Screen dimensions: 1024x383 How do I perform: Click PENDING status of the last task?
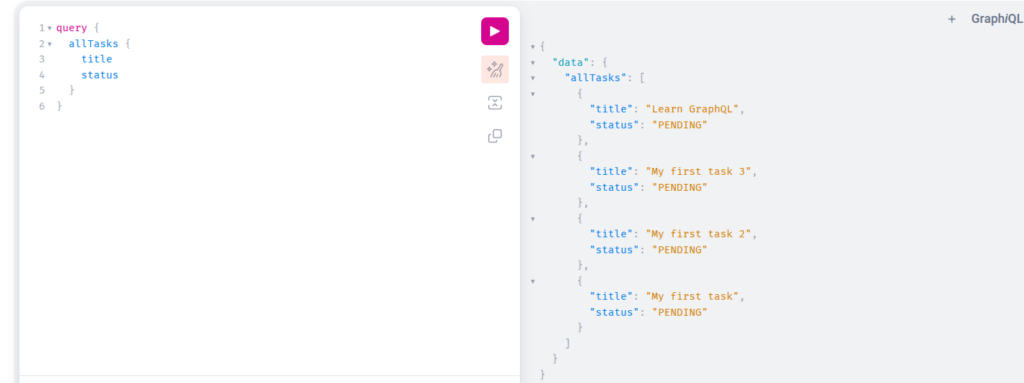click(x=680, y=312)
